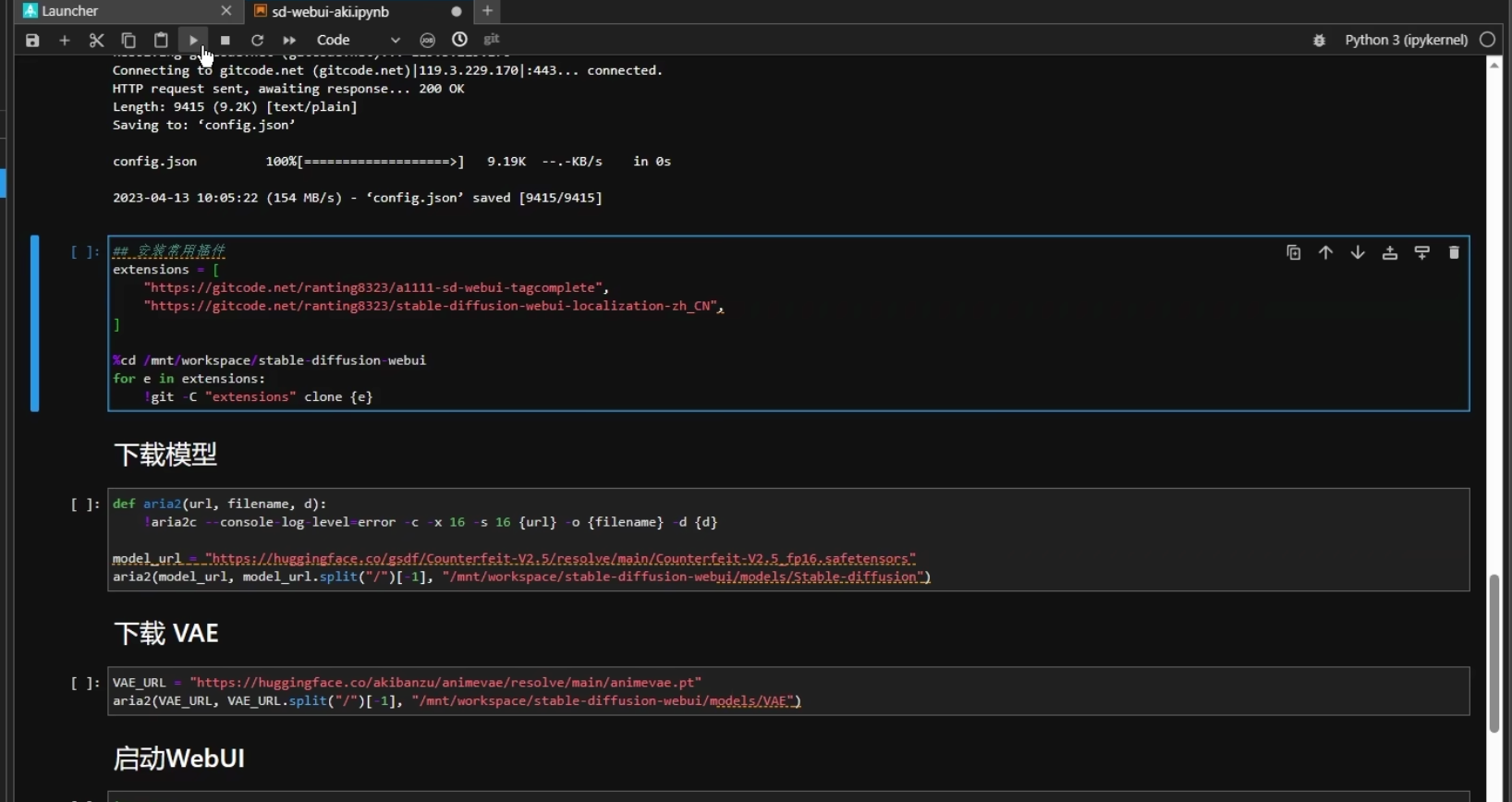Click the git clone command line
1512x802 pixels.
click(x=258, y=396)
